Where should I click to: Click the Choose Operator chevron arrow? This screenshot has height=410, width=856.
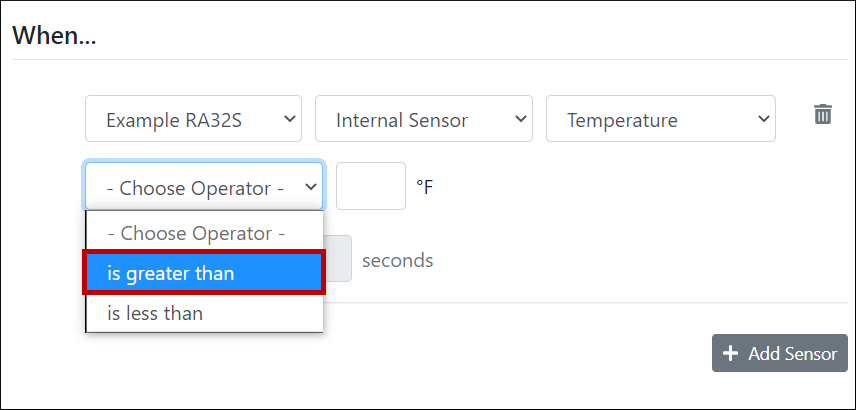311,186
